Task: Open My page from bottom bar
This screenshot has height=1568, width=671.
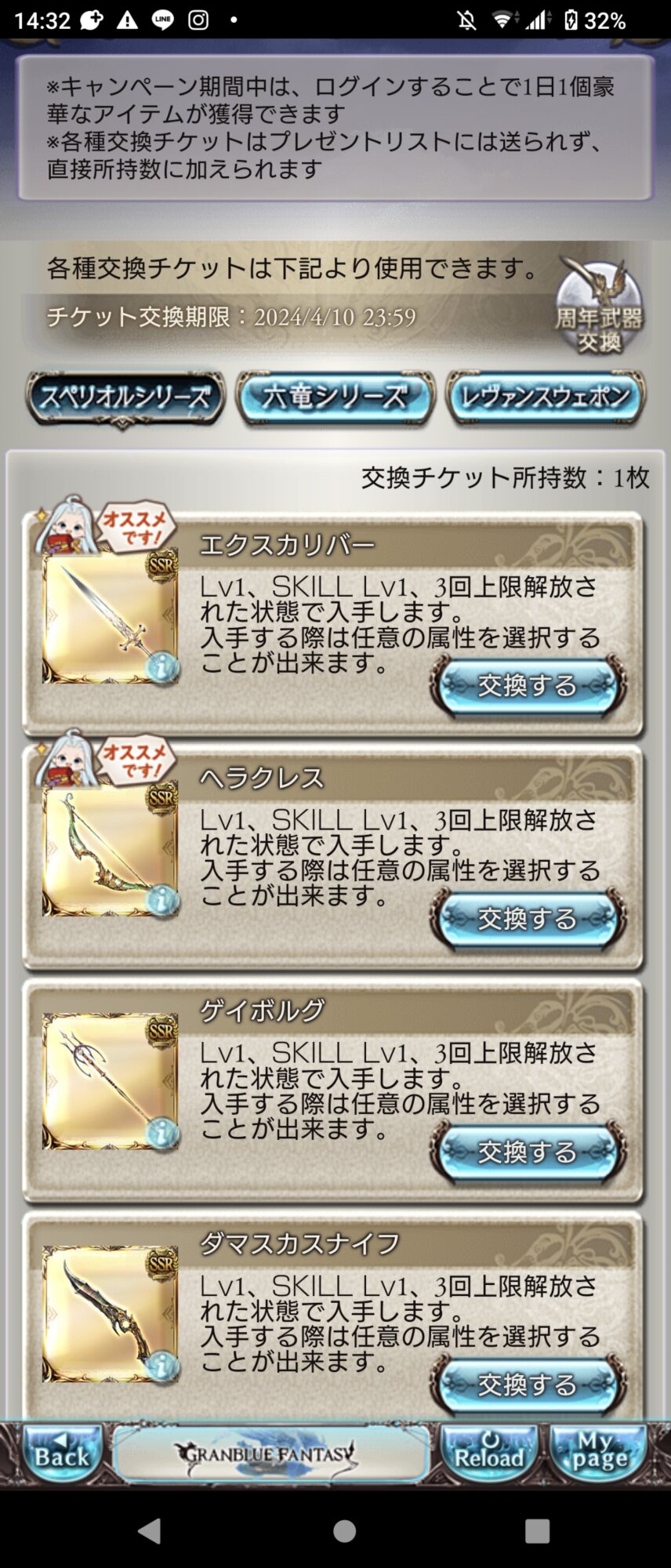Action: click(x=600, y=1455)
